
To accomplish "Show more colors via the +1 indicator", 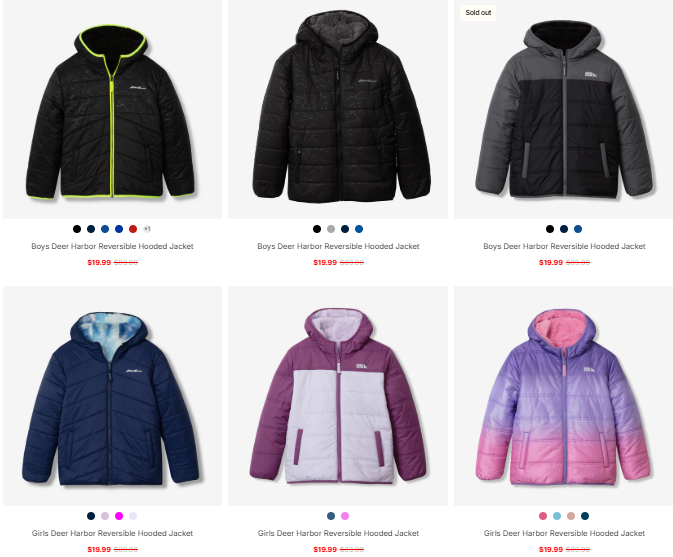I will (x=147, y=229).
